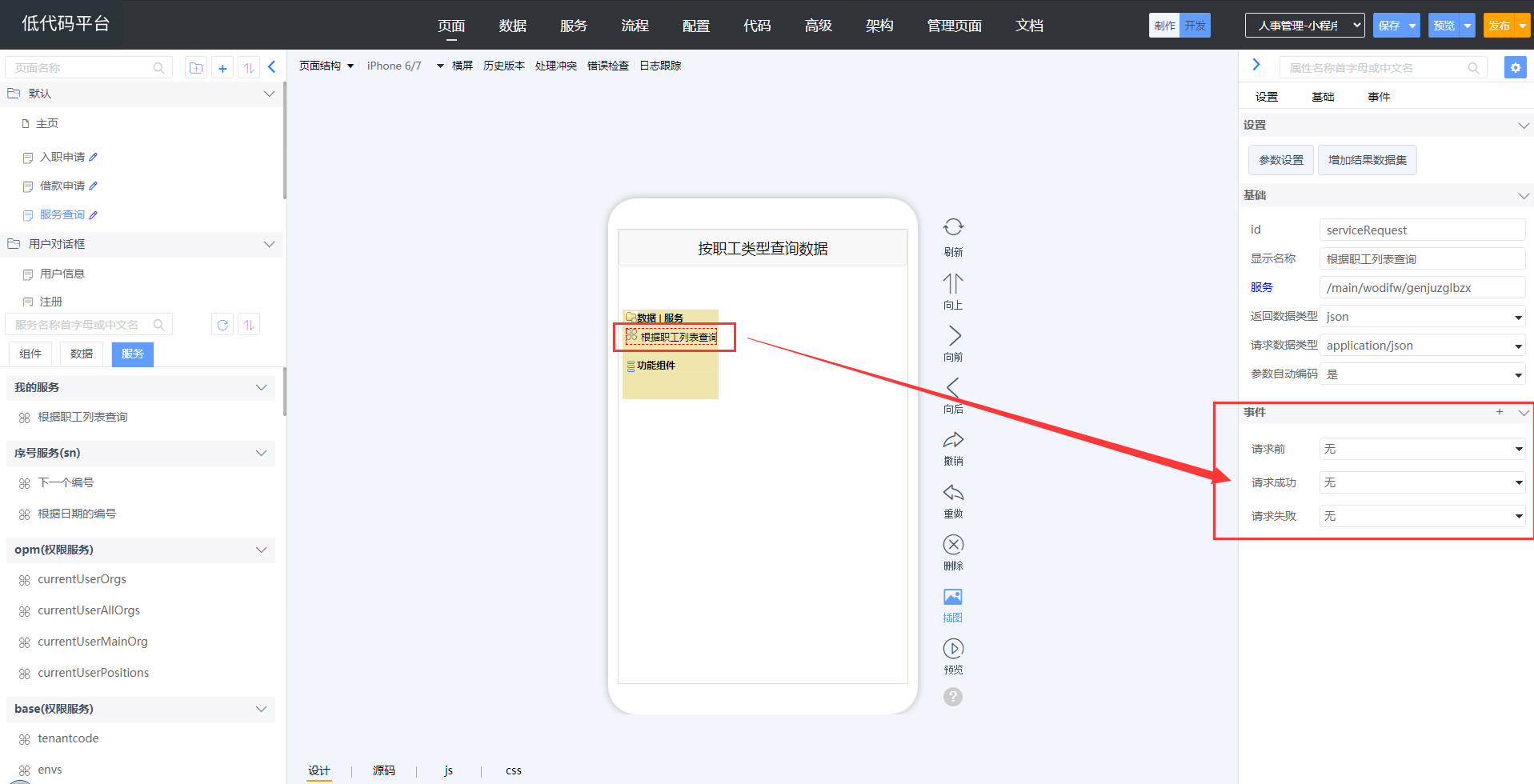1534x784 pixels.
Task: Click the edit pencil next to 服务查询
Action: [x=94, y=215]
